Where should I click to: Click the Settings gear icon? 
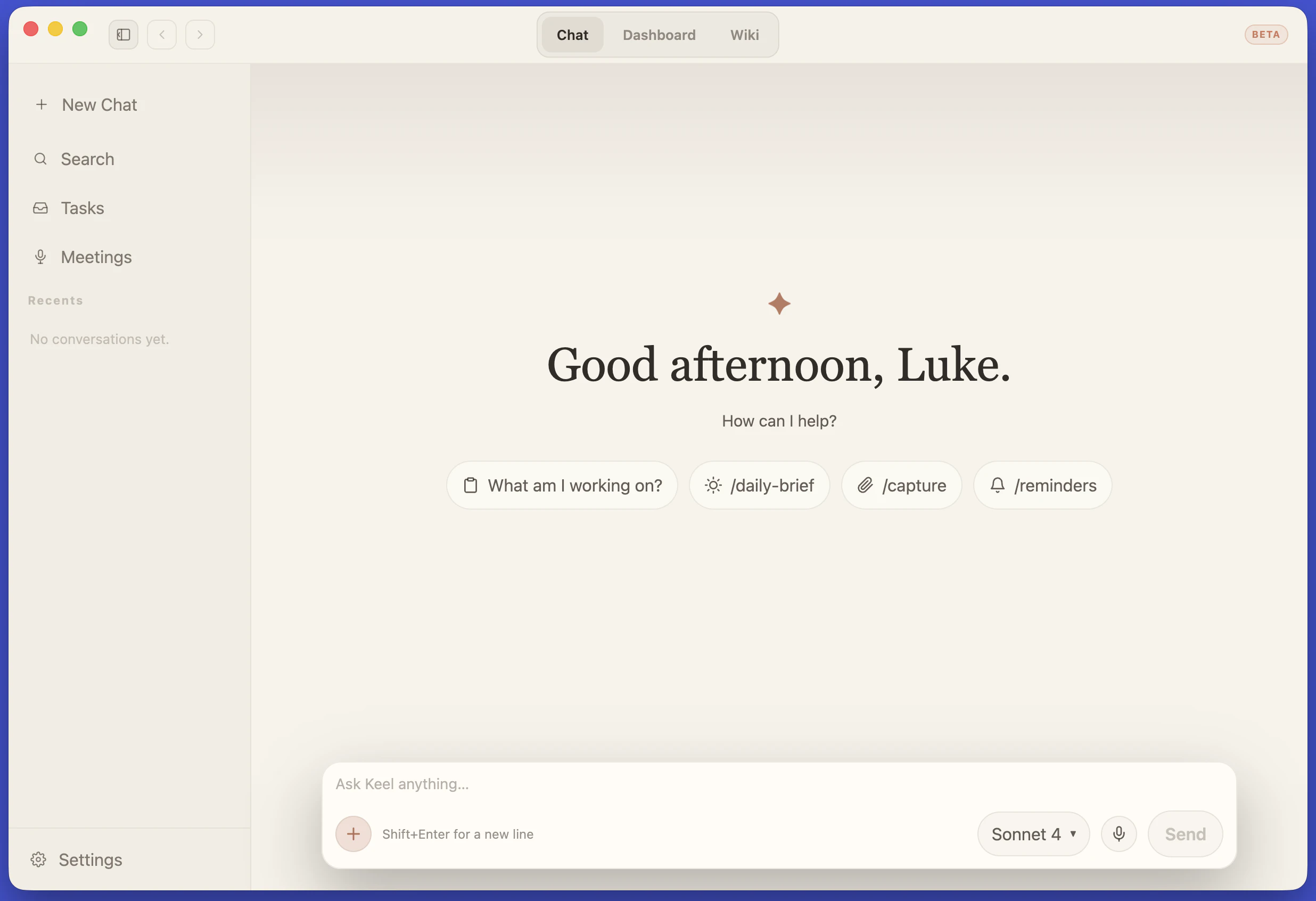click(x=38, y=859)
